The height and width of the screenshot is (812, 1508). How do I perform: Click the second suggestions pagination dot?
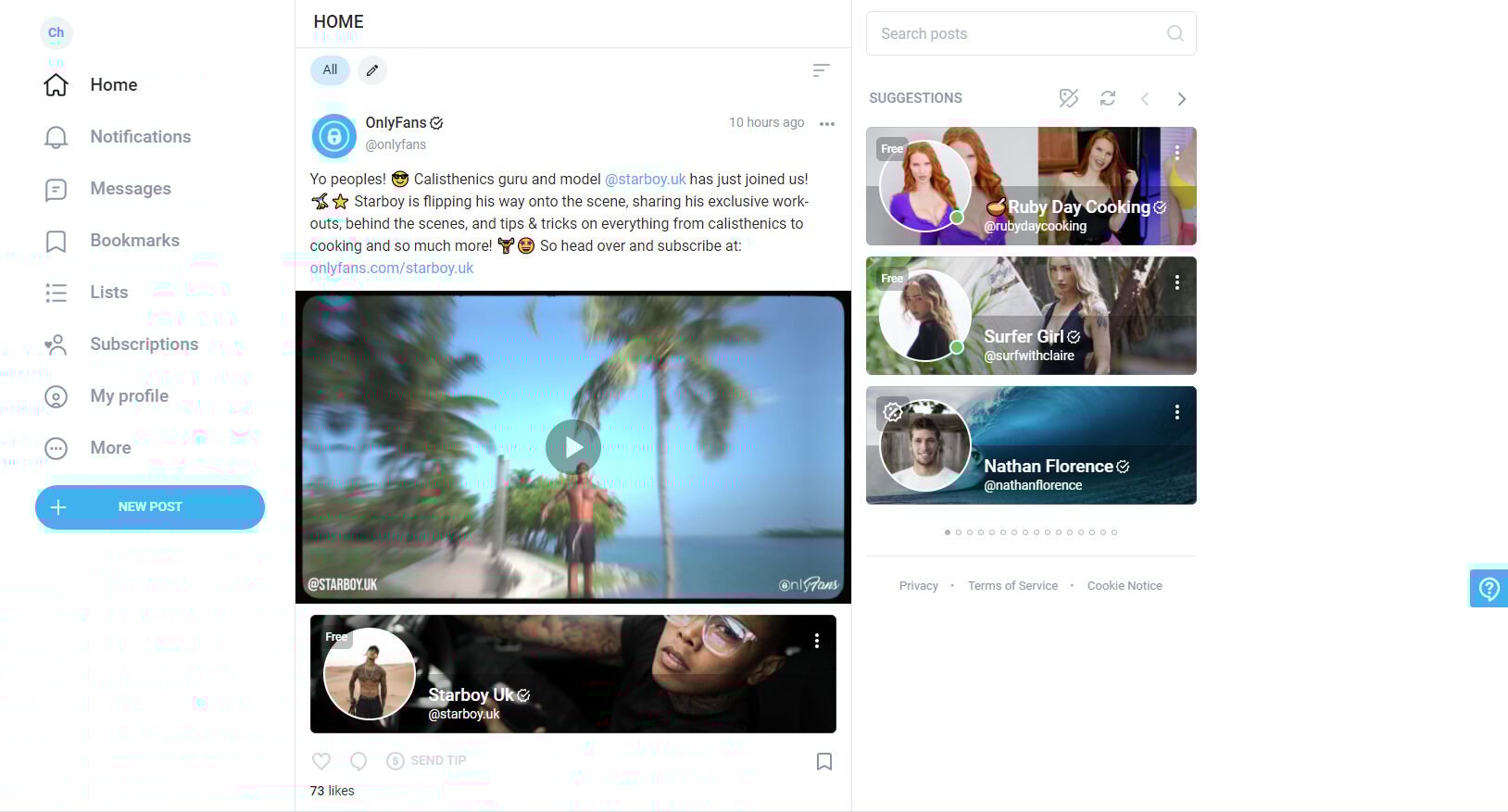[x=959, y=532]
